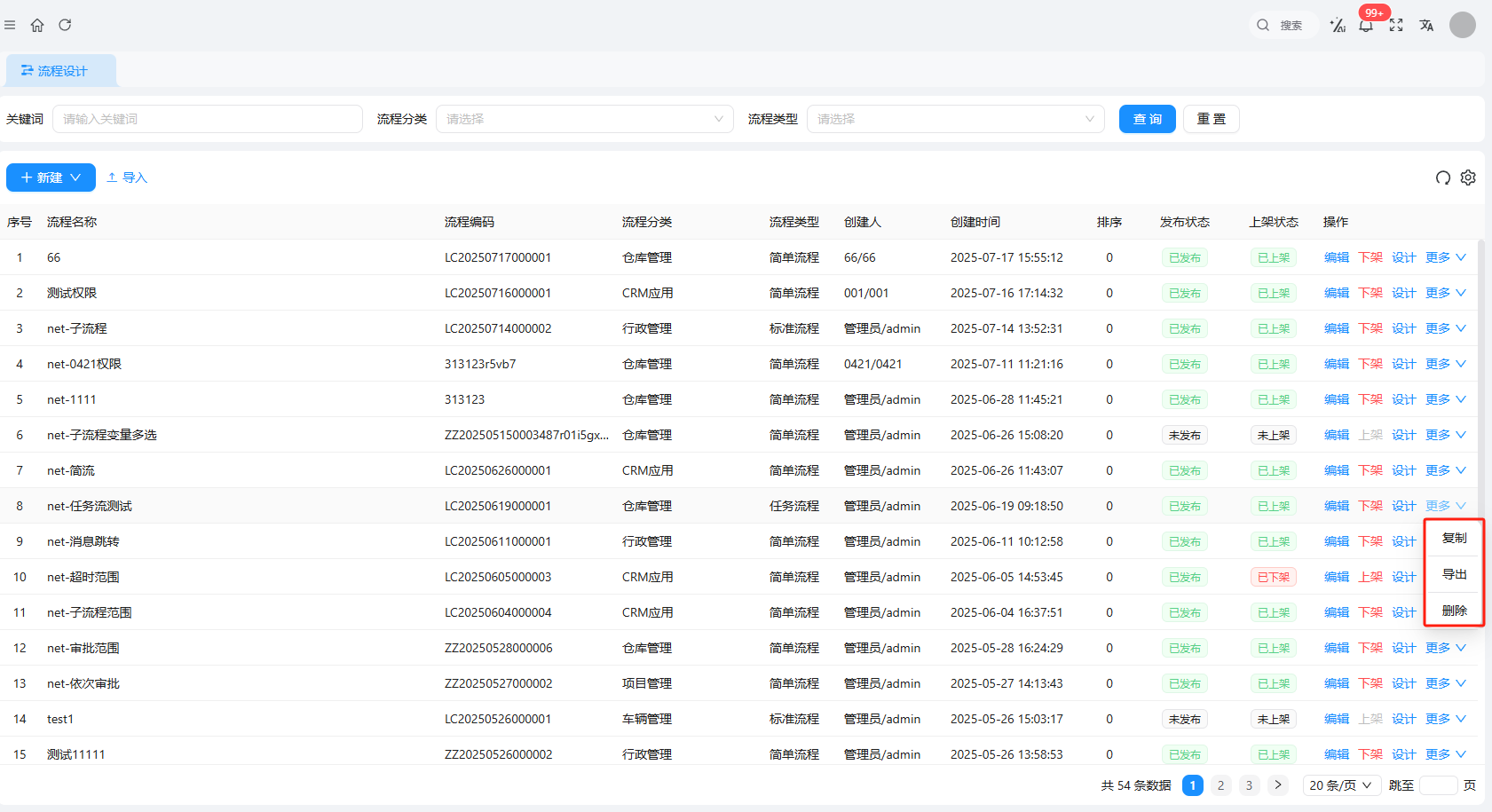The width and height of the screenshot is (1492, 812).
Task: Enter fullscreen mode via expand icon
Action: pos(1396,25)
